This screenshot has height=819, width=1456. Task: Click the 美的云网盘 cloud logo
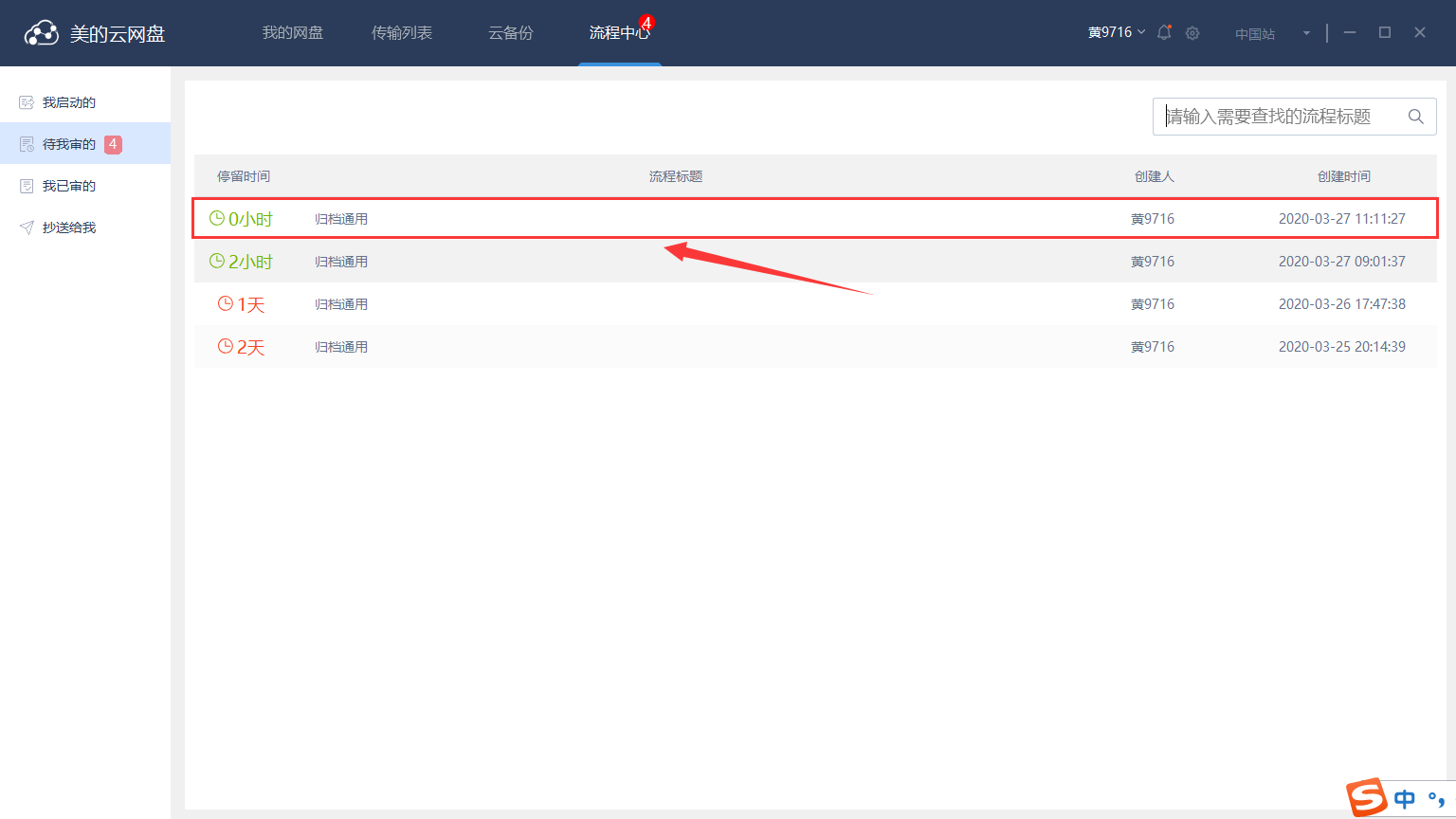pos(41,33)
